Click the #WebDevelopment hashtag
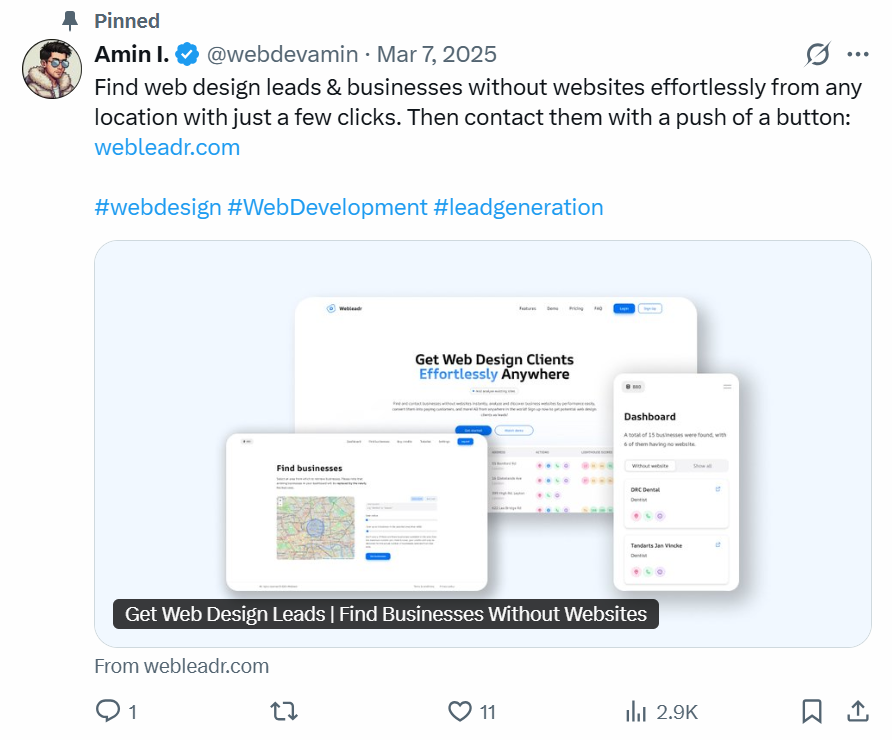 pos(330,207)
